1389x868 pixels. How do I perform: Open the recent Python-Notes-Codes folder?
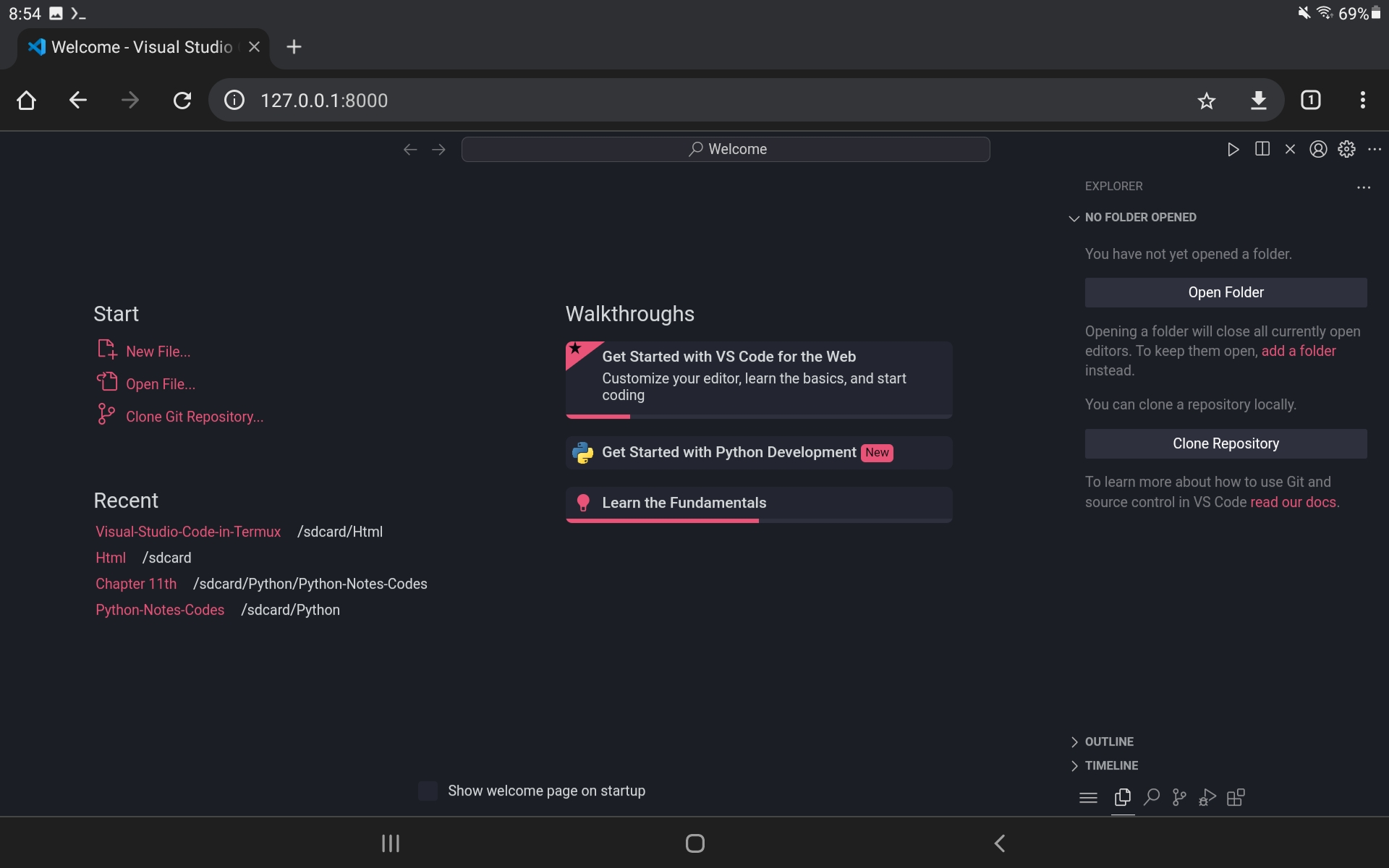160,610
